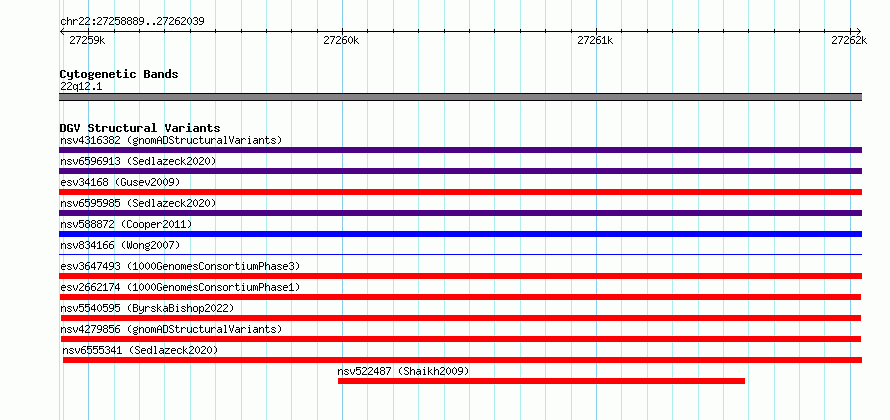Click the right arrowhead of the ruler

click(859, 32)
